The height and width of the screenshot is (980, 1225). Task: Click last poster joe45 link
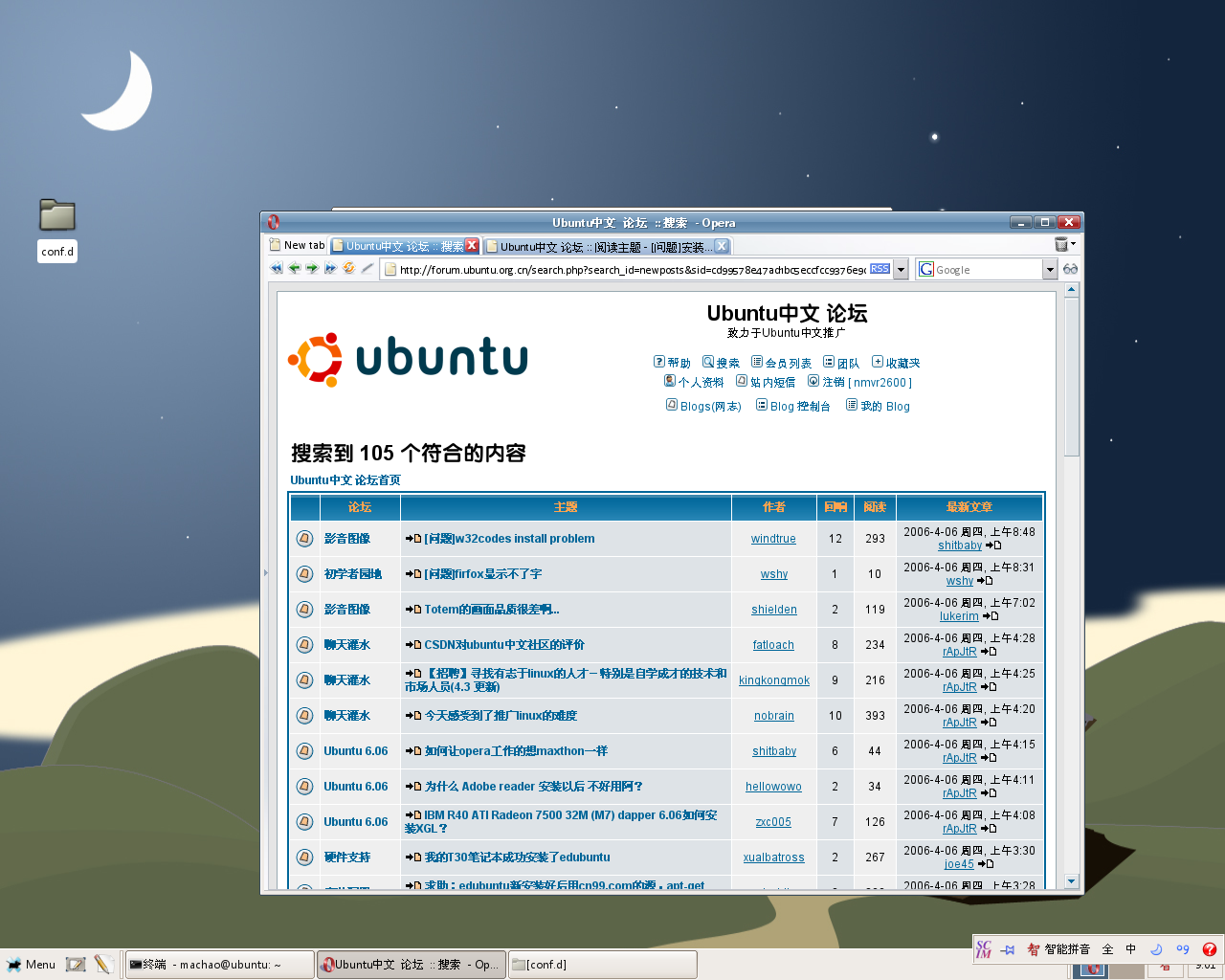pos(959,864)
